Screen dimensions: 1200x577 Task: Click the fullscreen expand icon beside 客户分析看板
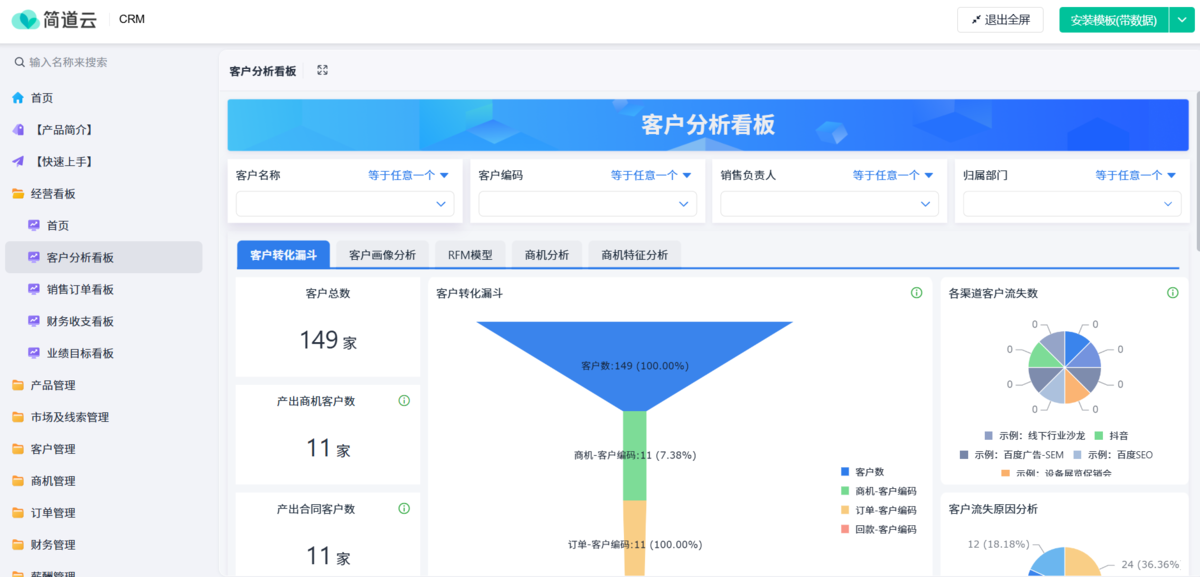321,70
